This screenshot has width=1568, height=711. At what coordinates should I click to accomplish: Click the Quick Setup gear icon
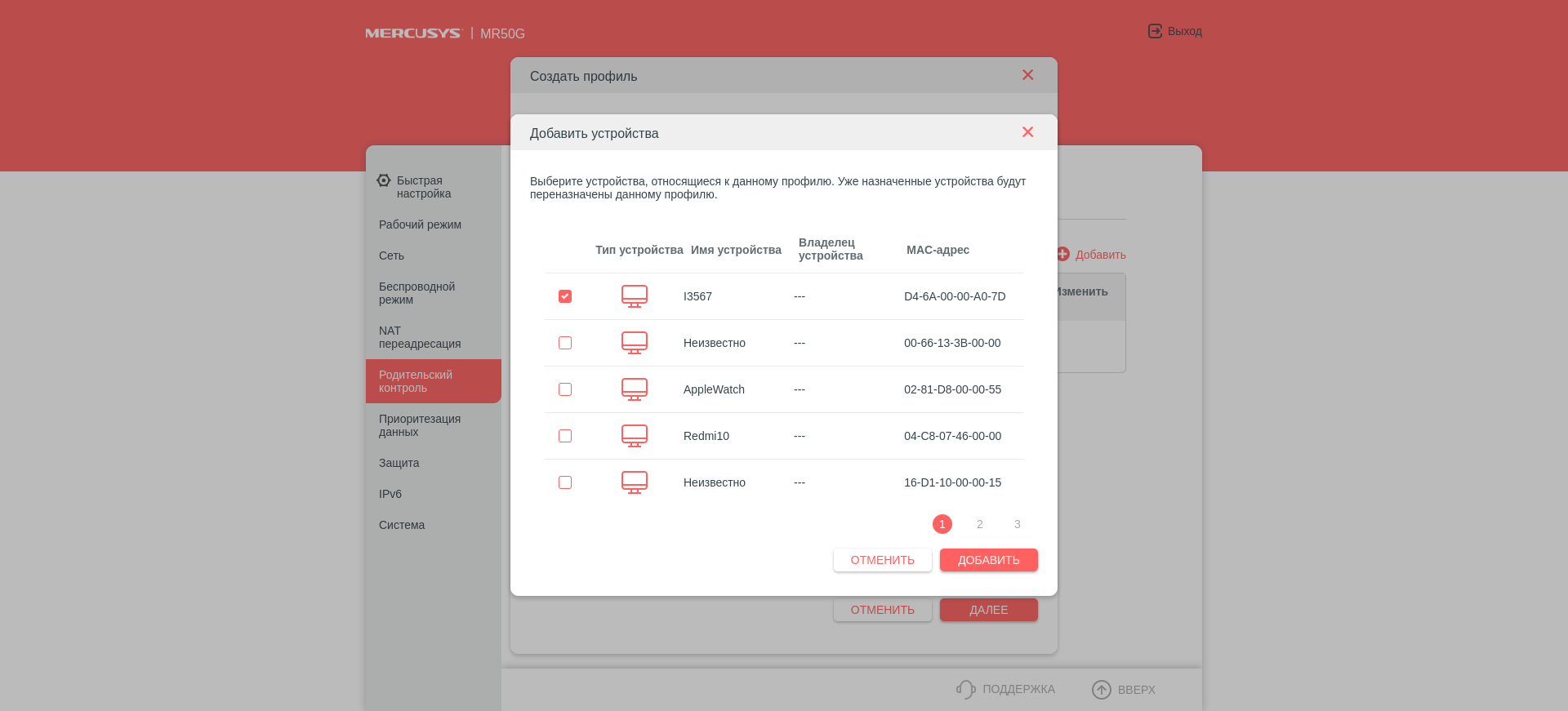point(384,180)
